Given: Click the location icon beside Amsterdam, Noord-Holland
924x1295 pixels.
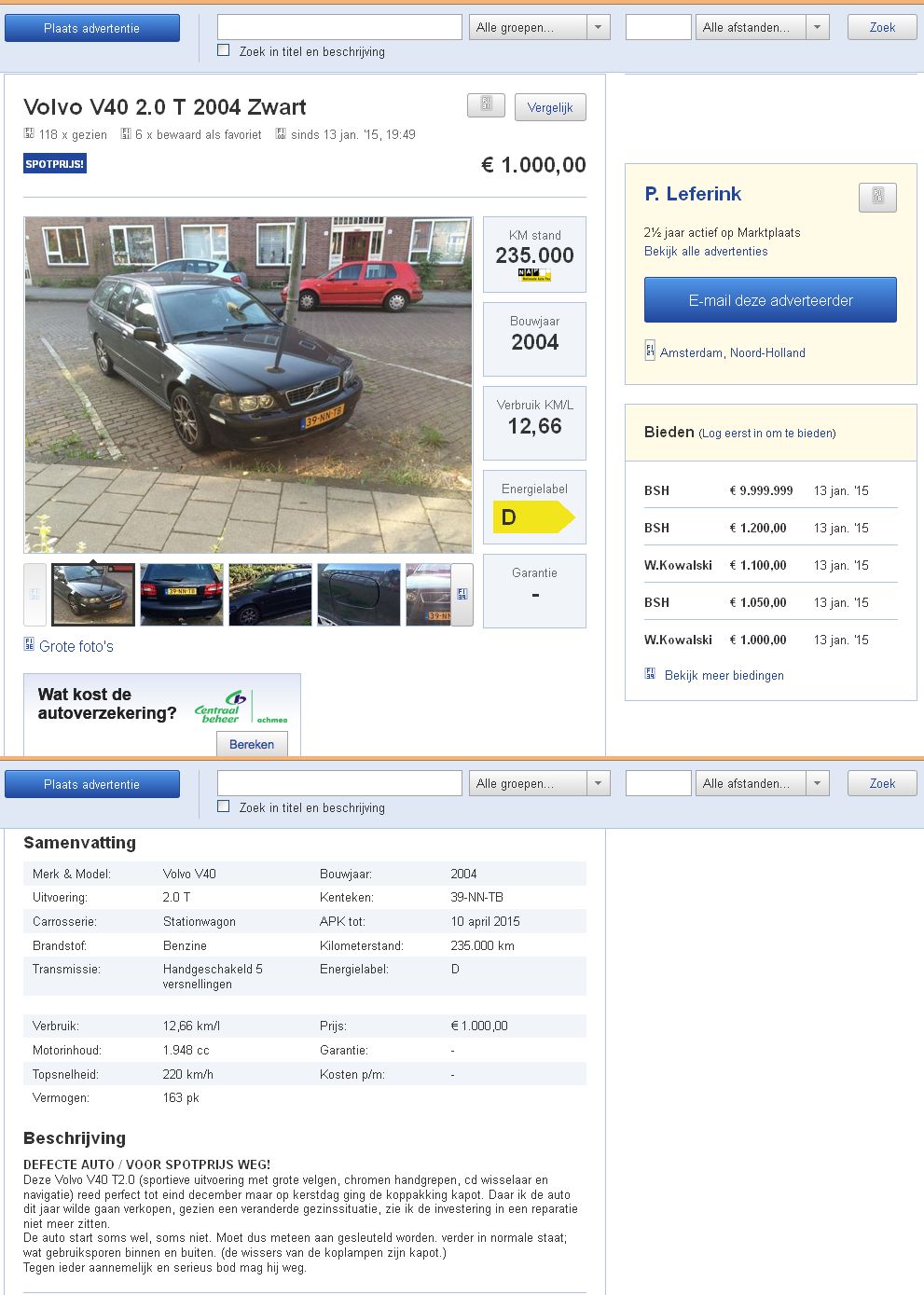Looking at the screenshot, I should [x=650, y=351].
